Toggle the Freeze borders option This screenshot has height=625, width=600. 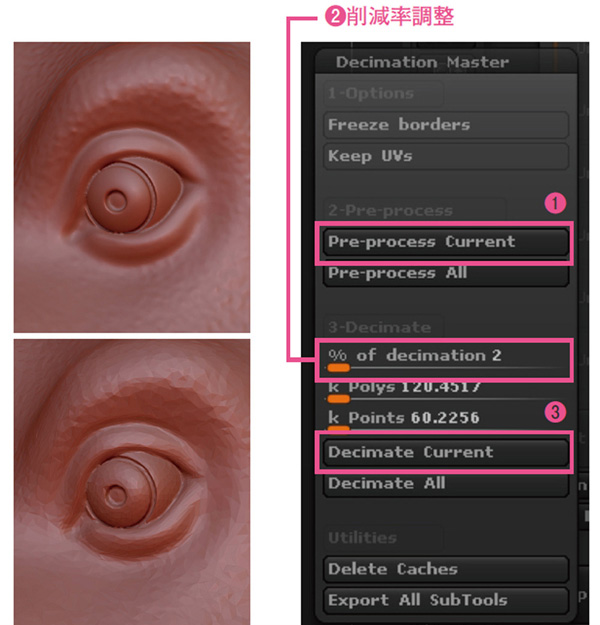pos(446,125)
